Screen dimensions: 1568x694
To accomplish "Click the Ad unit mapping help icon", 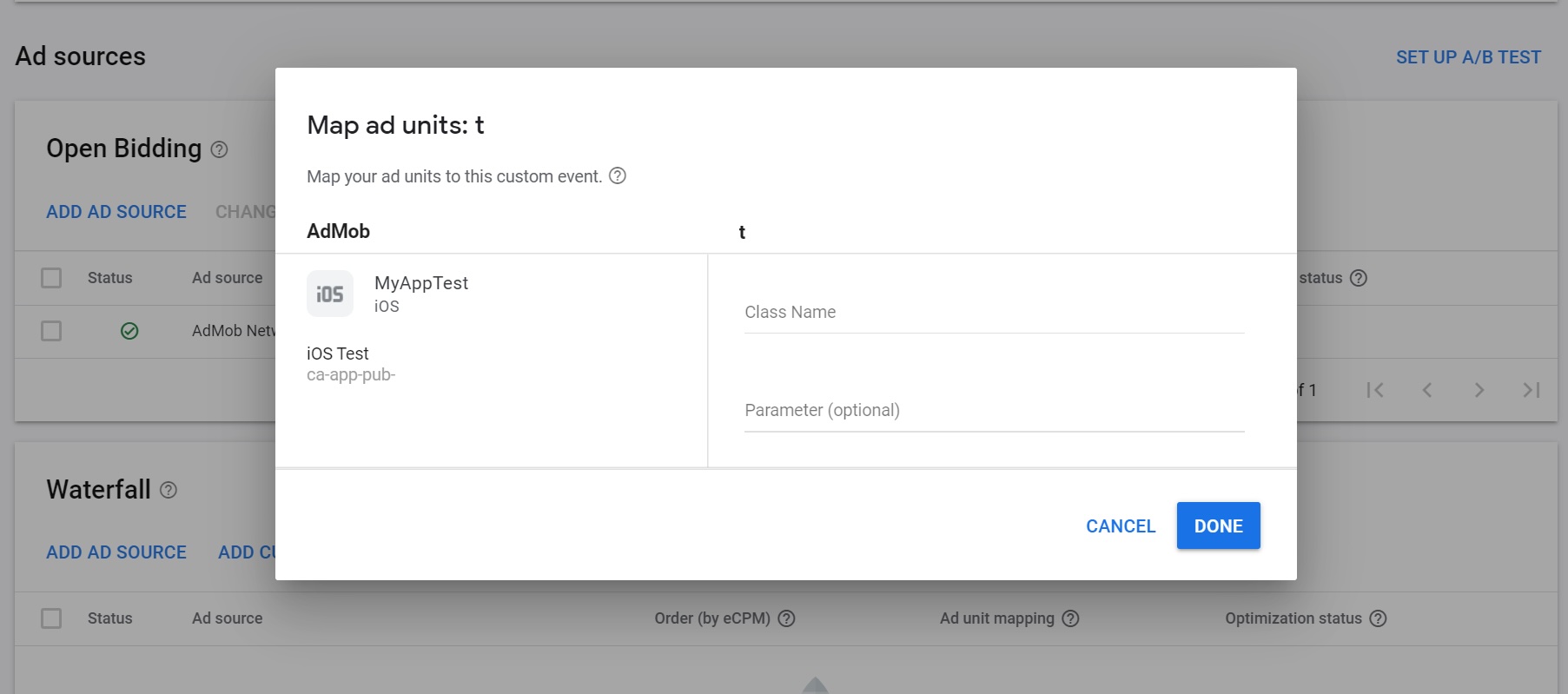I will [x=1071, y=618].
